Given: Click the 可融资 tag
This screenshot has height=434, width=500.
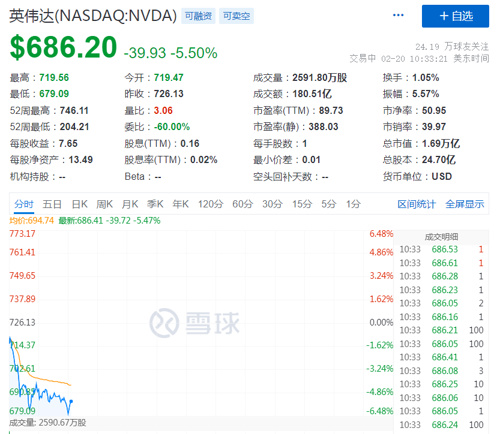Looking at the screenshot, I should coord(198,16).
